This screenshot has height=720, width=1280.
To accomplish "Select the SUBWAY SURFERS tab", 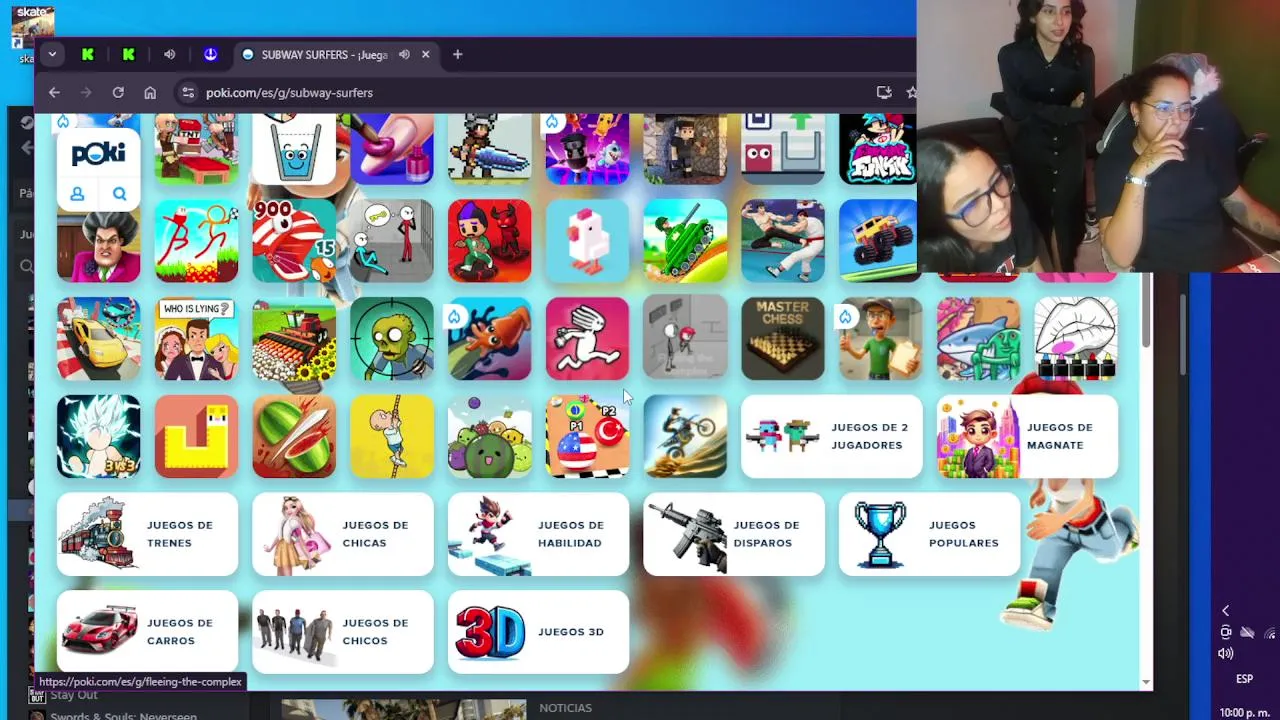I will [x=324, y=54].
